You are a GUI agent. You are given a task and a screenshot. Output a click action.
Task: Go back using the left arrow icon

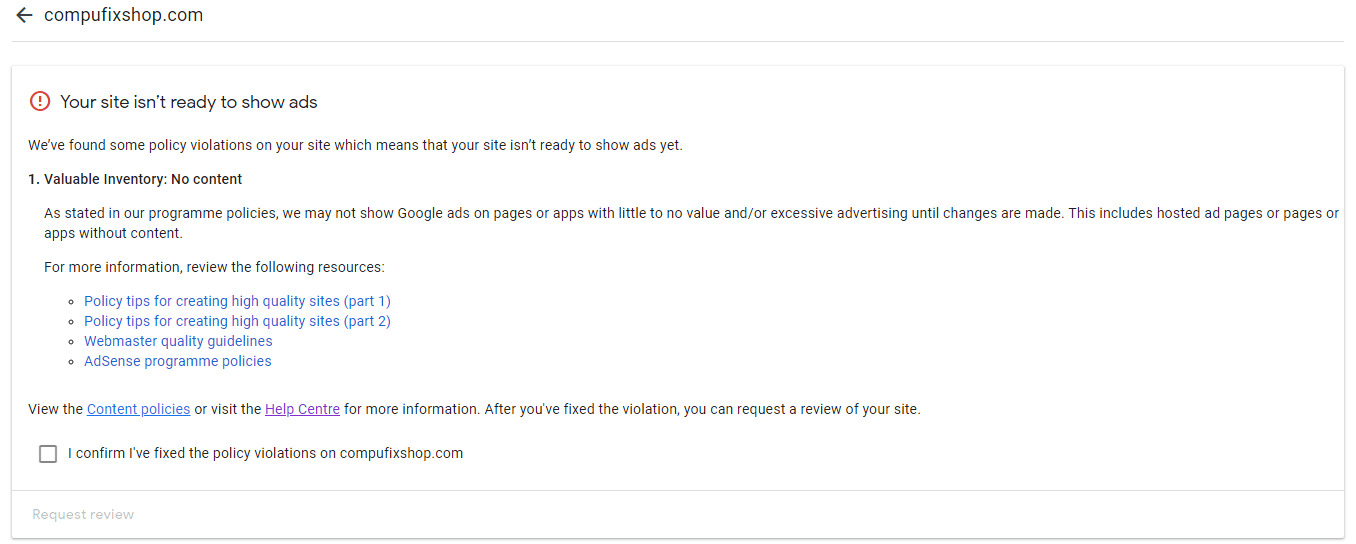pyautogui.click(x=24, y=16)
